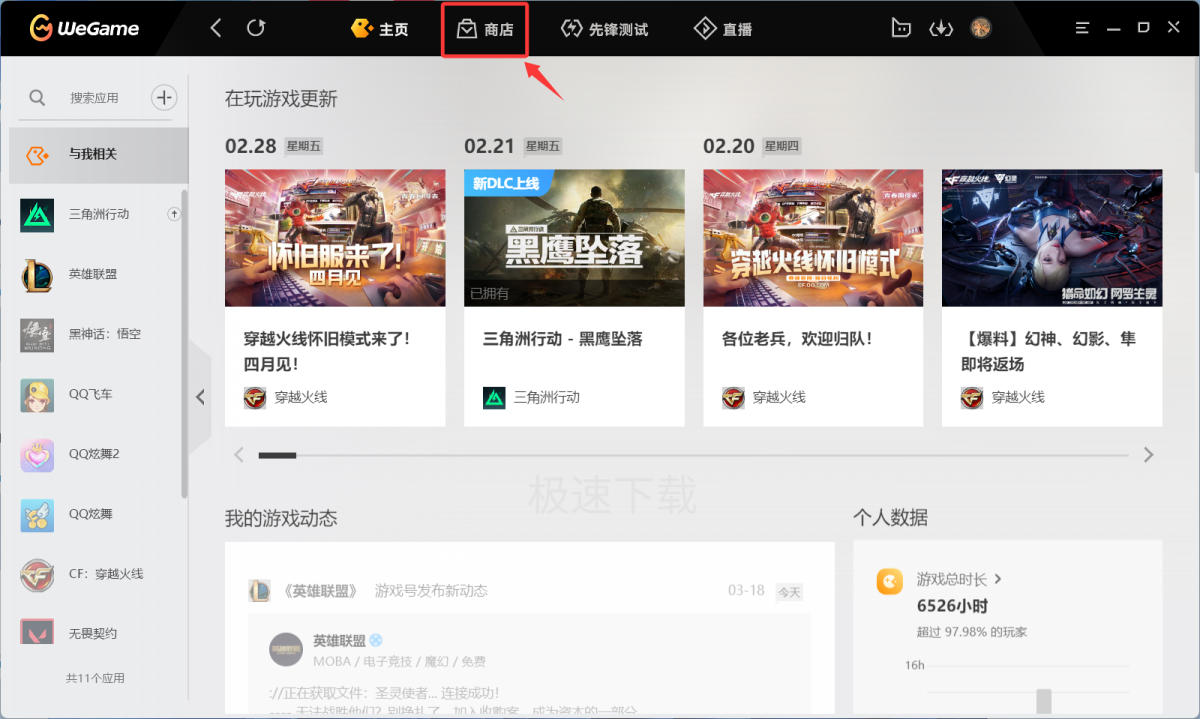Select 与我相关 in the sidebar
This screenshot has width=1200, height=719.
(x=99, y=155)
